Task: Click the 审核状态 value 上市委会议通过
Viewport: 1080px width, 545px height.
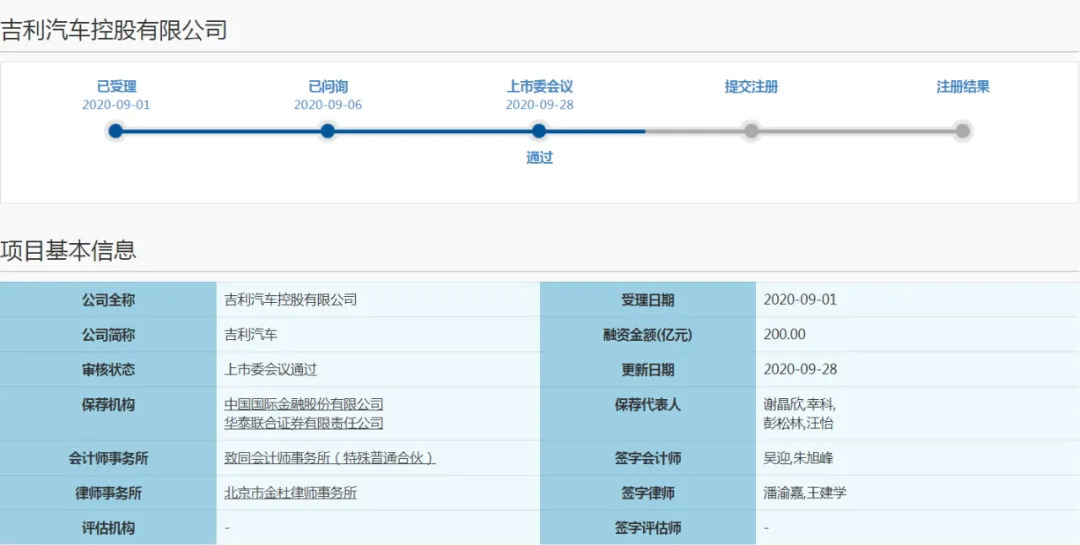Action: (271, 369)
